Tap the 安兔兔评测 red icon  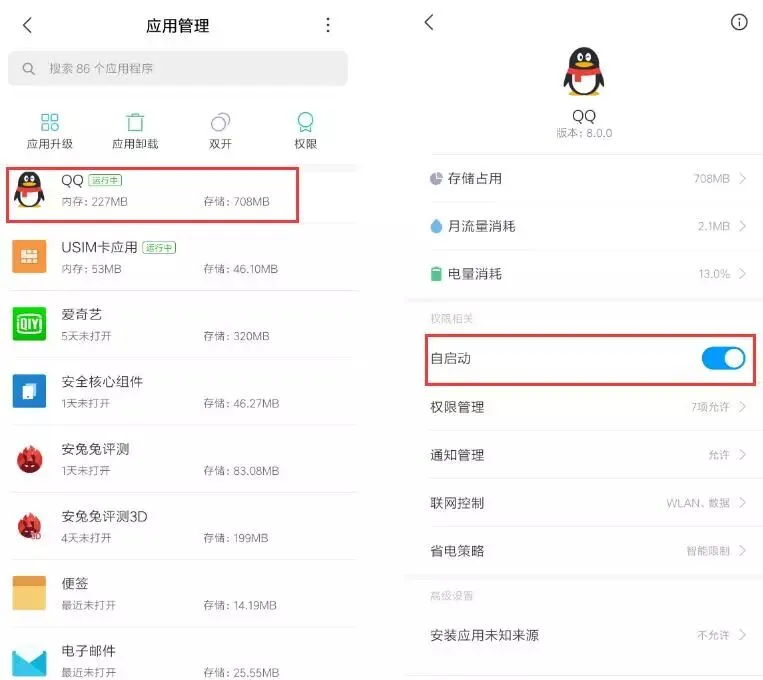point(29,459)
